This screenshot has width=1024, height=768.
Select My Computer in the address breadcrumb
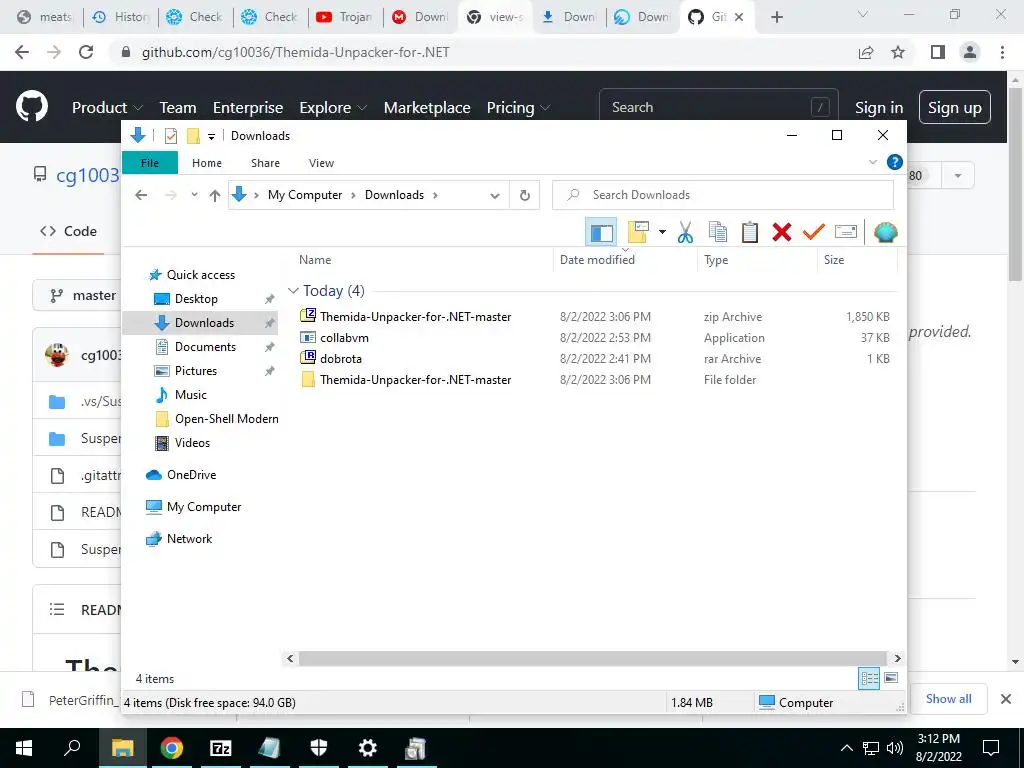(305, 195)
